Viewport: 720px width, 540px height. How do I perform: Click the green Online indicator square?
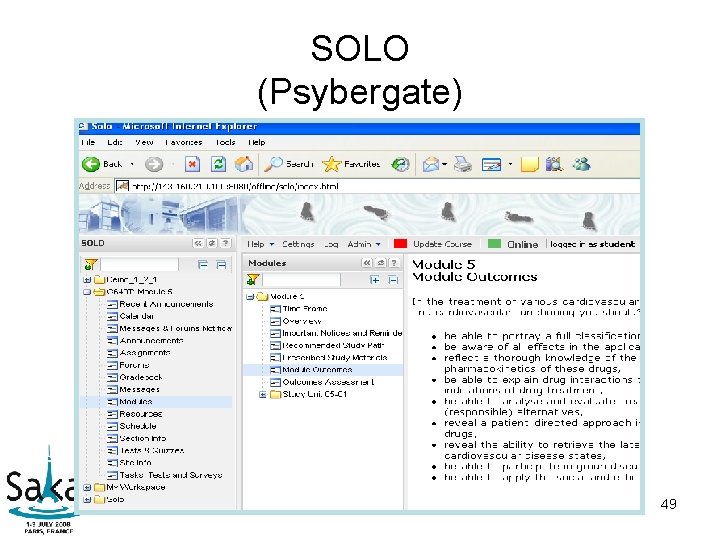pyautogui.click(x=494, y=244)
